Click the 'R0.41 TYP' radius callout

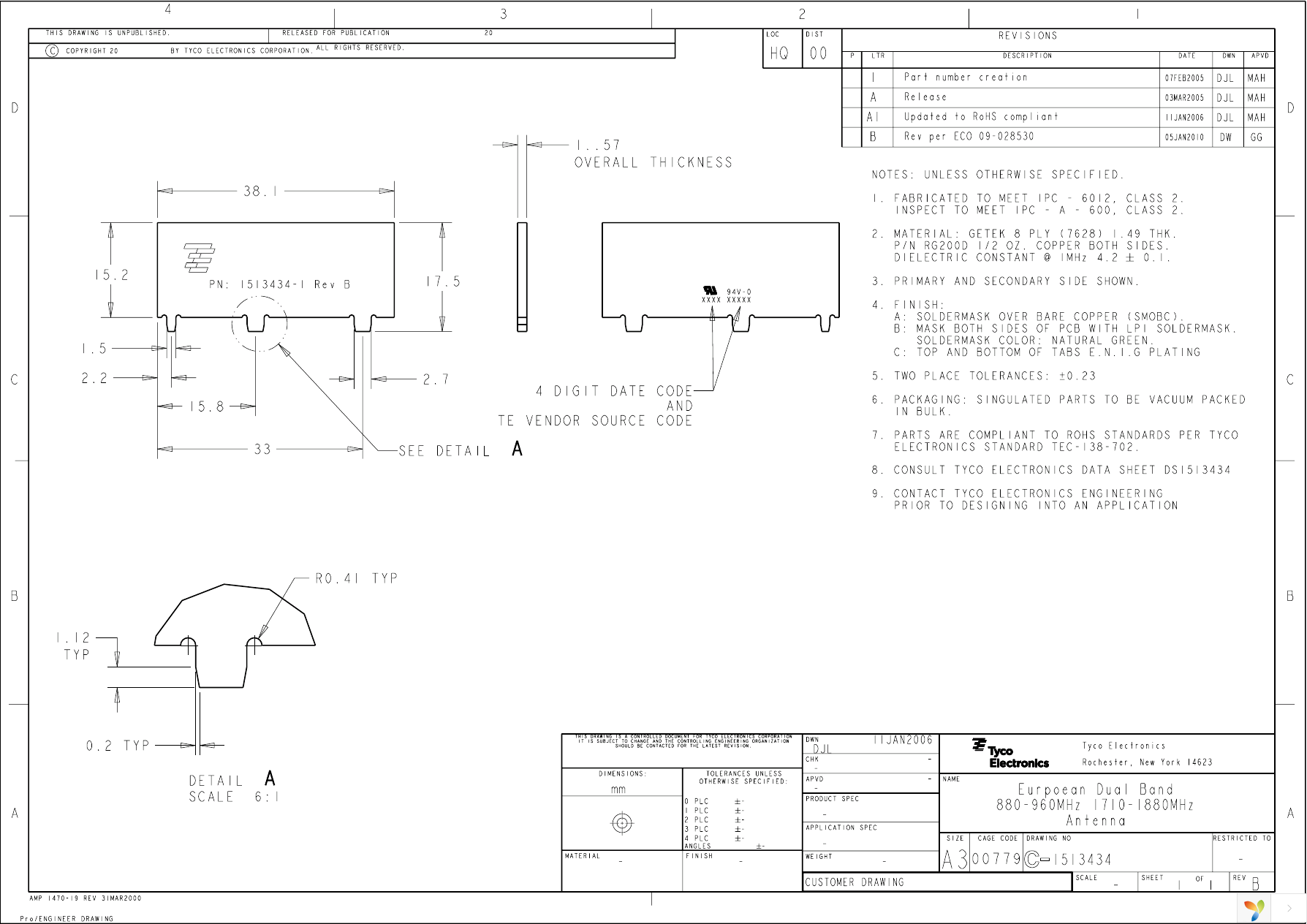pos(357,578)
